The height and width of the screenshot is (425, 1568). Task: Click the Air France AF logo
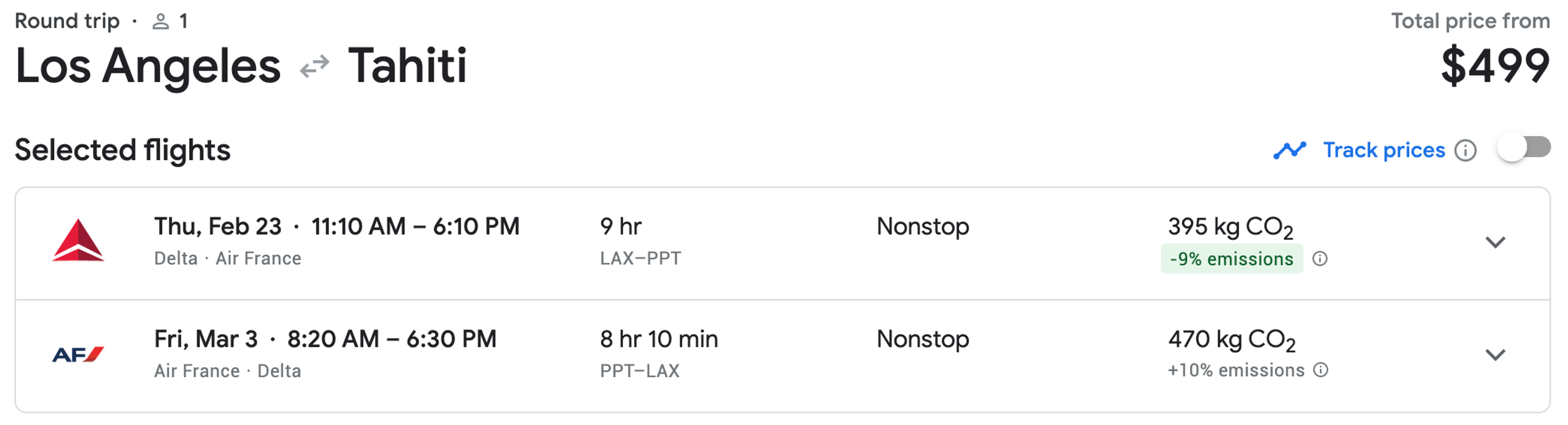tap(78, 354)
